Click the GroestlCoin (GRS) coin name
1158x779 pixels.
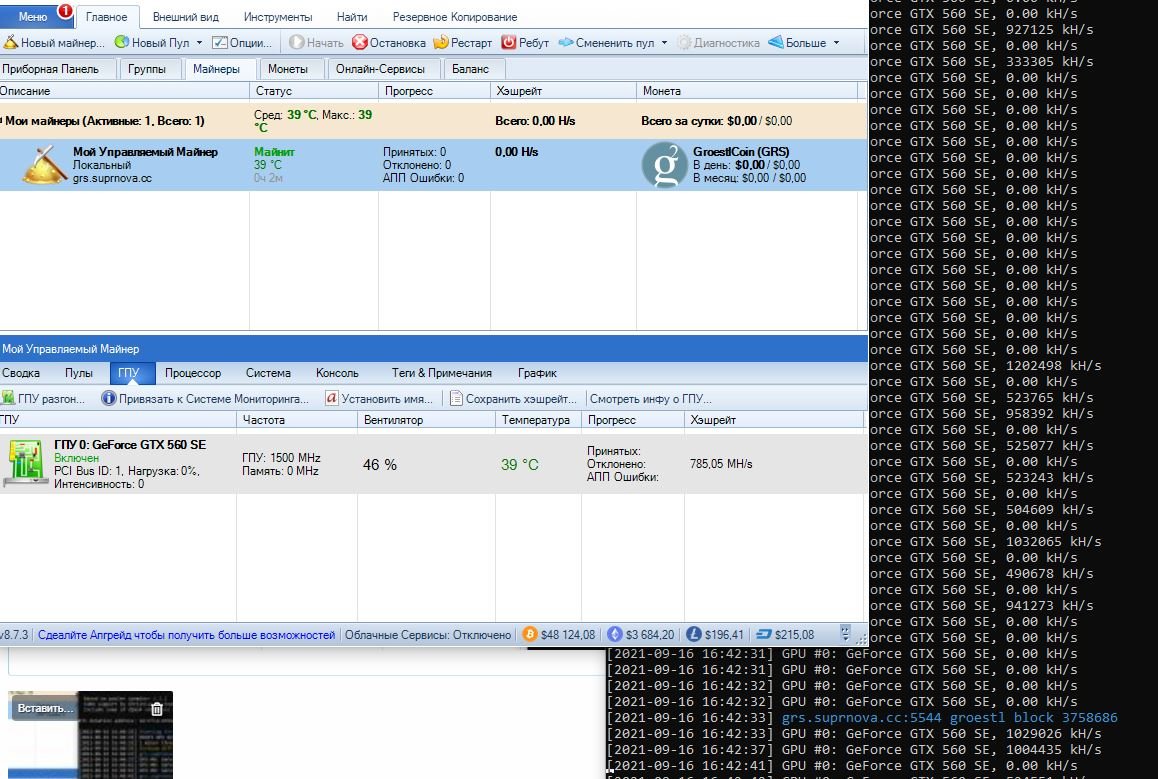pyautogui.click(x=741, y=151)
